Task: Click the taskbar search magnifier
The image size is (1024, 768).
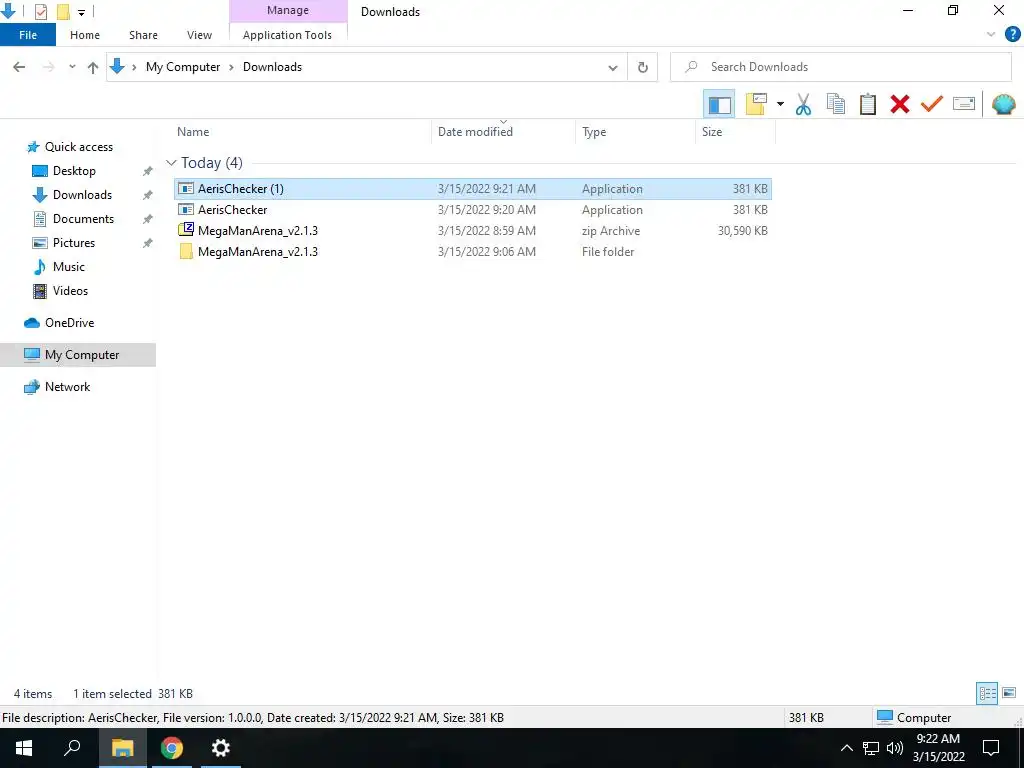Action: click(x=72, y=748)
